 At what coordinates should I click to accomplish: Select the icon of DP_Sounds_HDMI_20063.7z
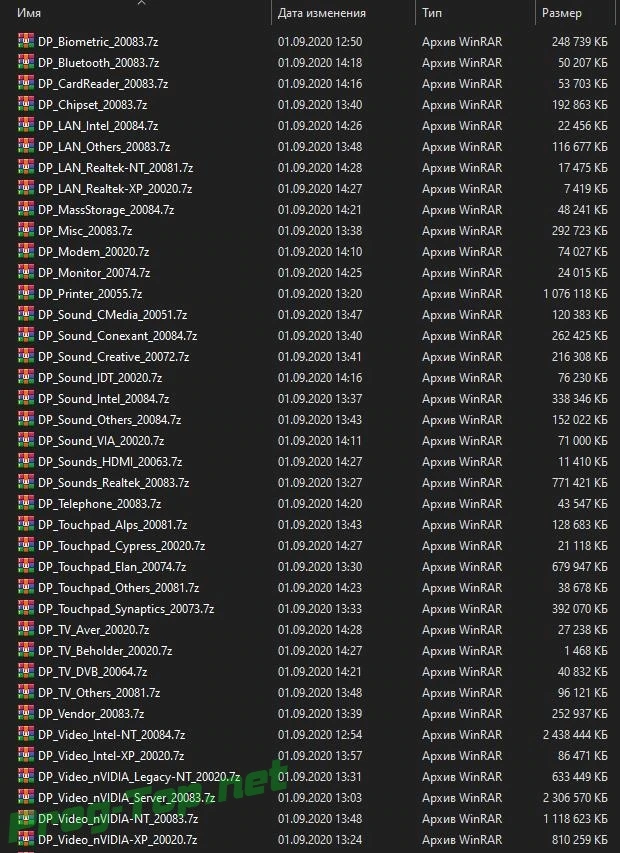tap(26, 461)
